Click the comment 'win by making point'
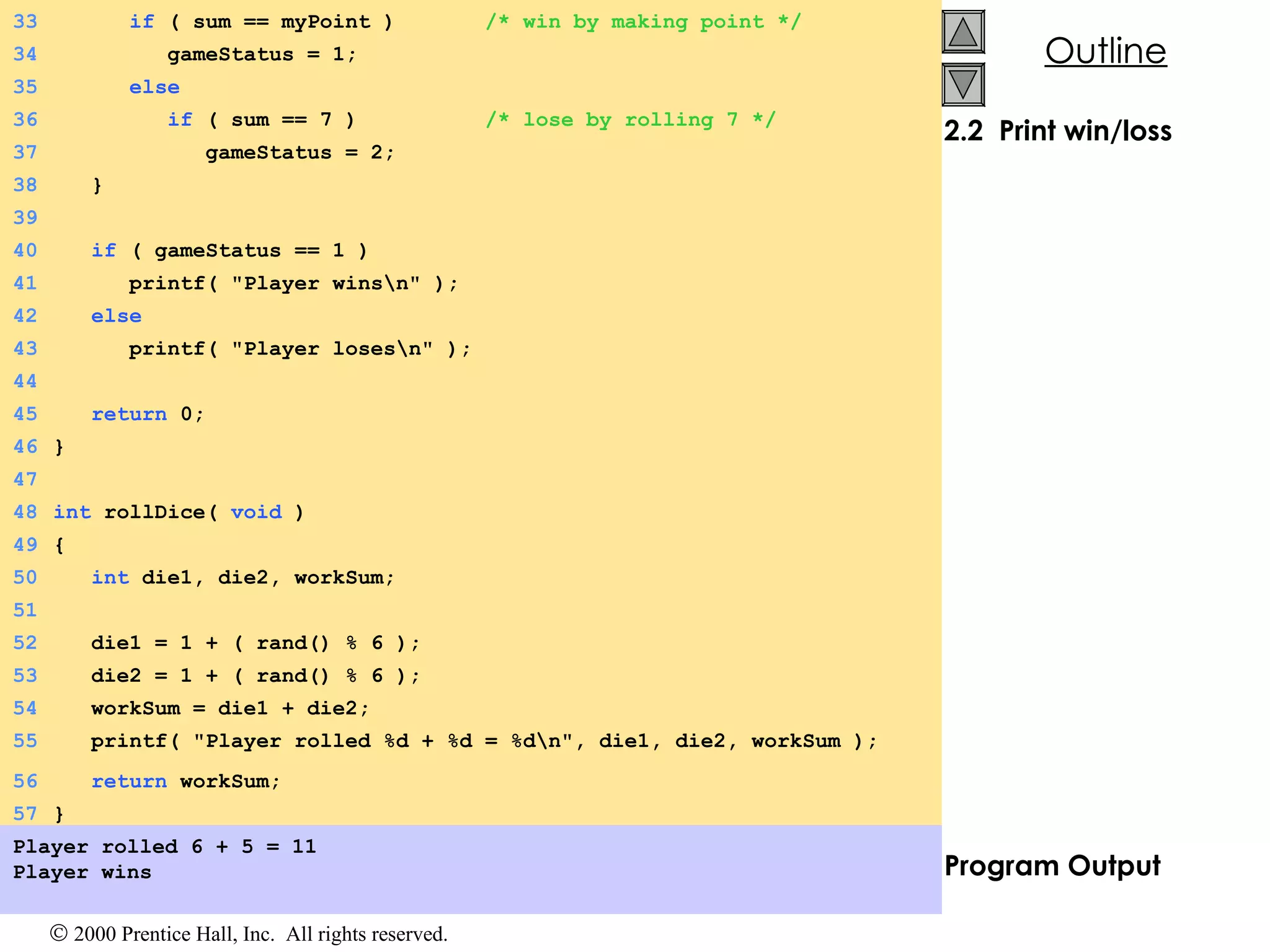Image resolution: width=1270 pixels, height=952 pixels. (x=643, y=22)
